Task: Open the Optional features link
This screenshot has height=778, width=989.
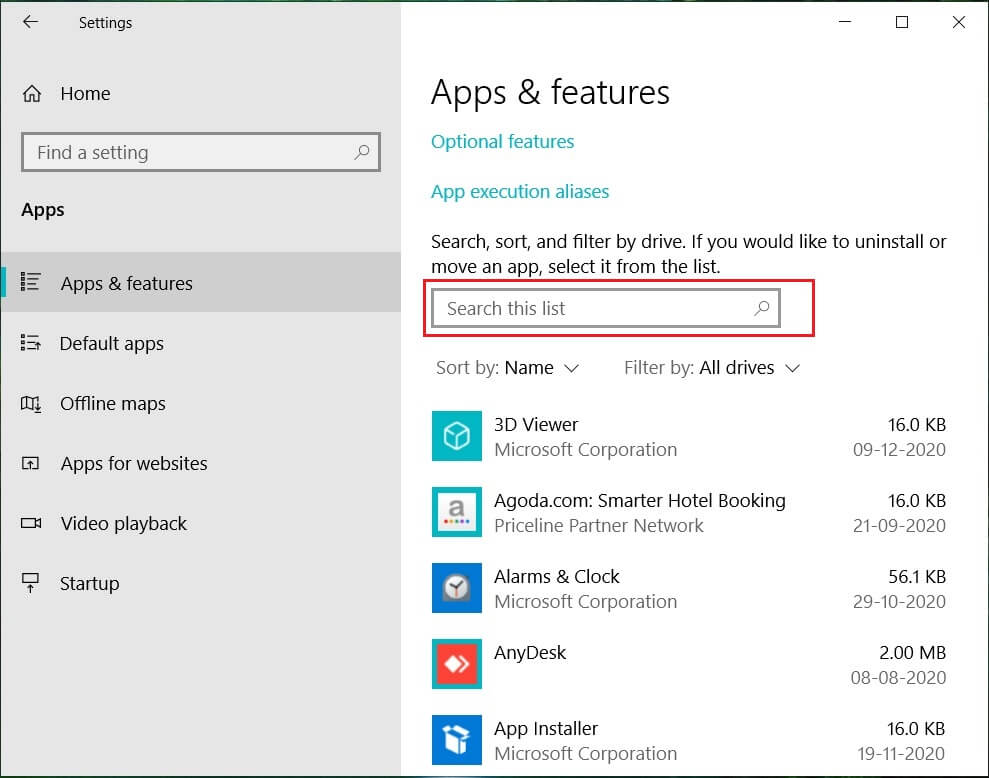Action: tap(502, 142)
